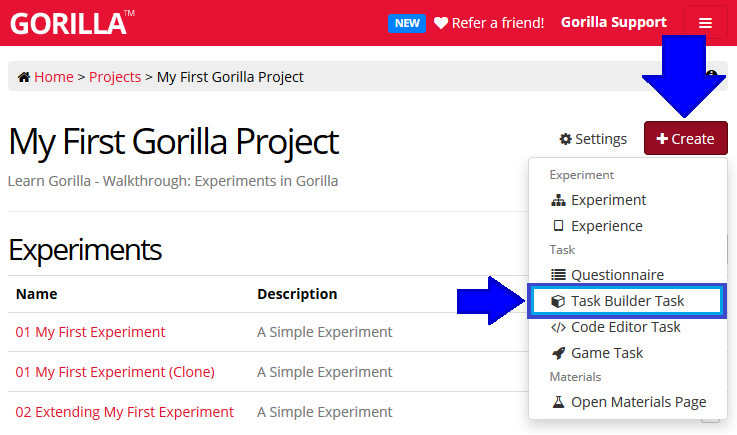Click the Settings gear icon
Image resolution: width=737 pixels, height=435 pixels.
point(565,139)
